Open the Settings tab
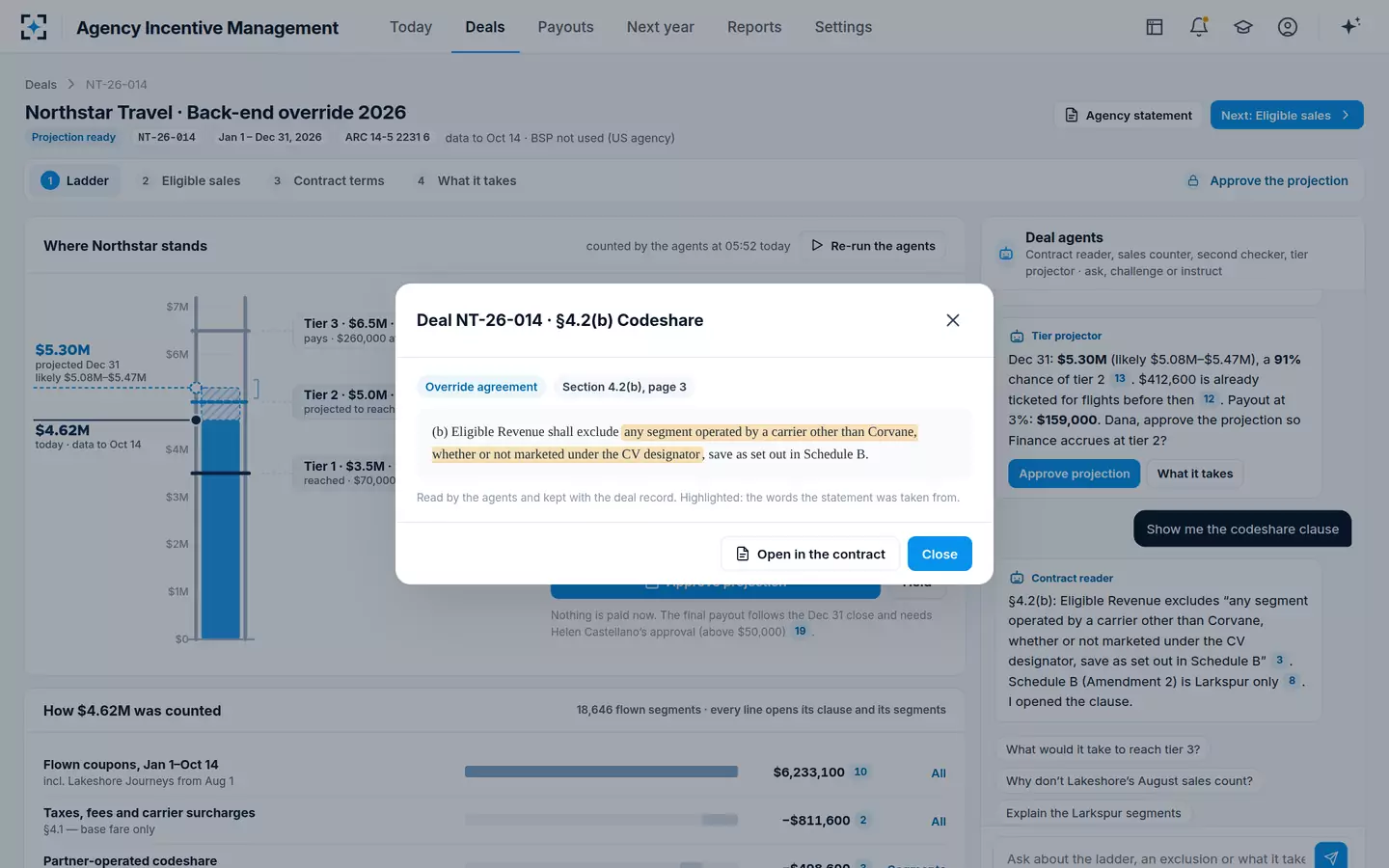Image resolution: width=1389 pixels, height=868 pixels. click(843, 27)
